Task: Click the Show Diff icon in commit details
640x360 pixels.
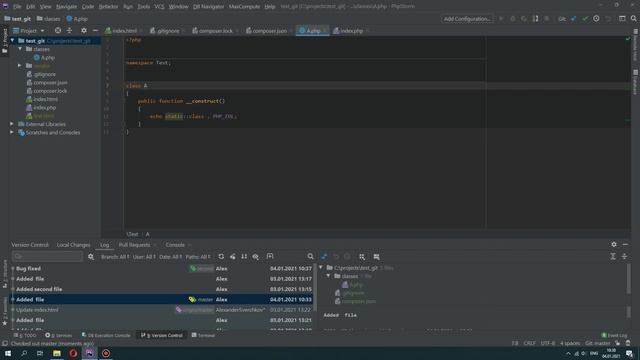Action: click(324, 256)
